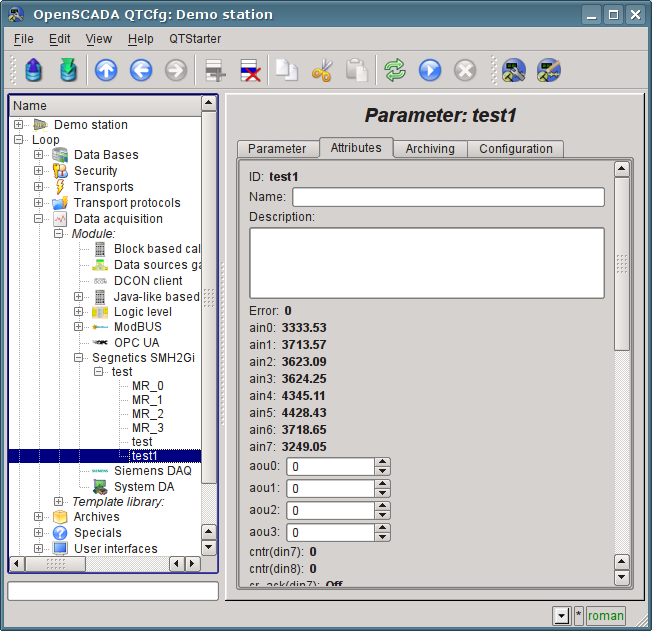Click the roman user button in the status bar
Image resolution: width=652 pixels, height=631 pixels.
click(x=606, y=616)
